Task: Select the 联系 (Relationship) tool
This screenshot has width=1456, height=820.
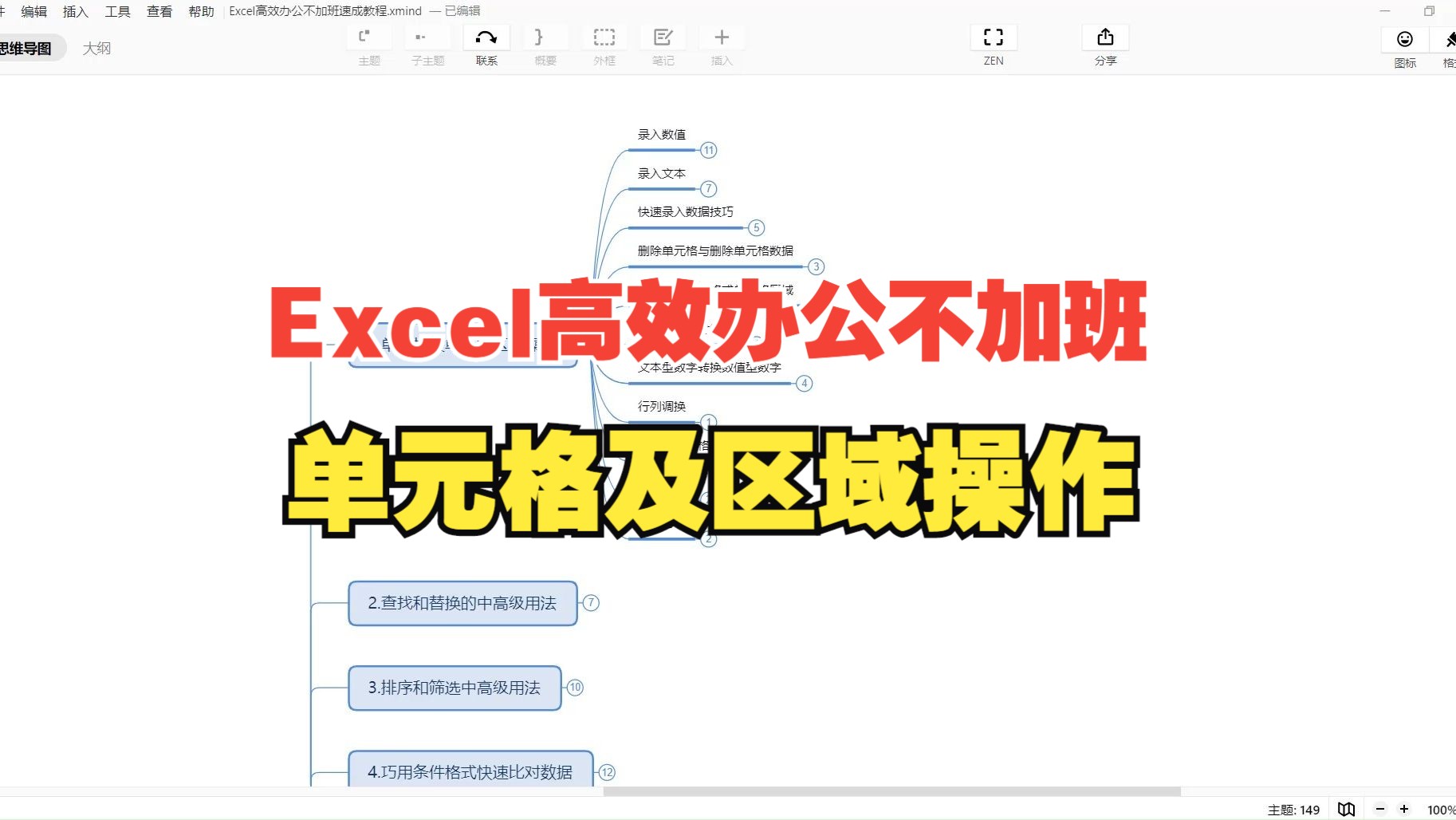Action: pos(486,37)
